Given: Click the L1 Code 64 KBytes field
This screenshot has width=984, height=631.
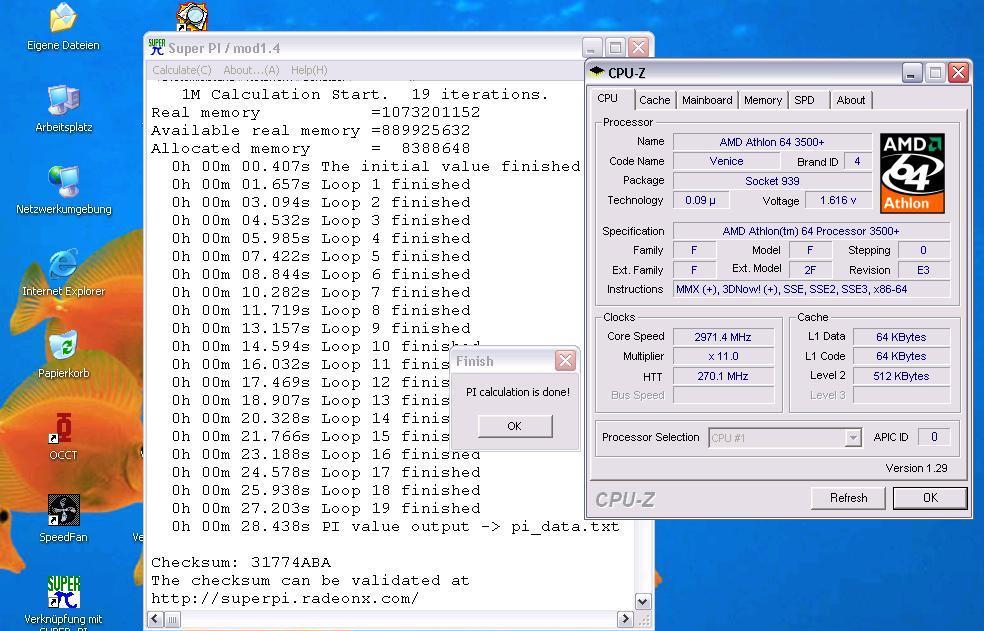Looking at the screenshot, I should (x=901, y=356).
